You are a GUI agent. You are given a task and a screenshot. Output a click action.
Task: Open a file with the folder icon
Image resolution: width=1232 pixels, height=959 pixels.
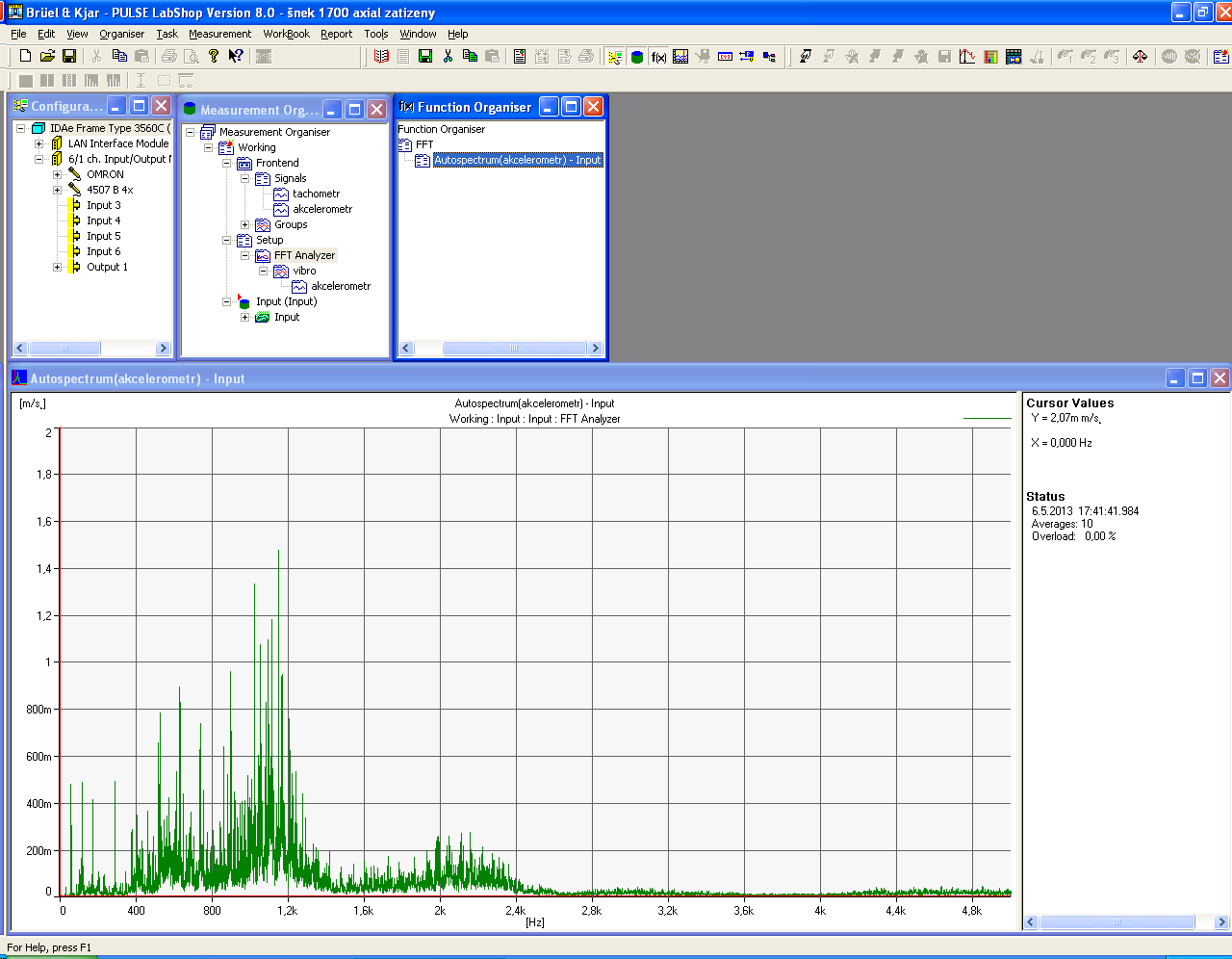coord(47,57)
